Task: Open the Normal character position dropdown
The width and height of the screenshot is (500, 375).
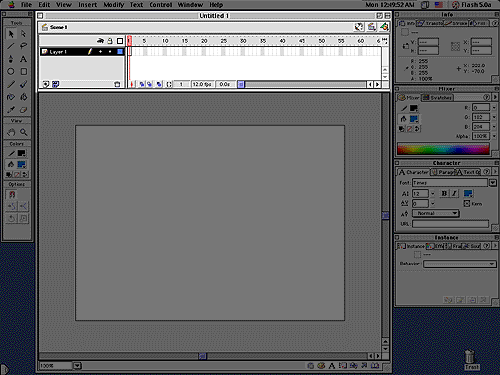Action: pyautogui.click(x=436, y=213)
